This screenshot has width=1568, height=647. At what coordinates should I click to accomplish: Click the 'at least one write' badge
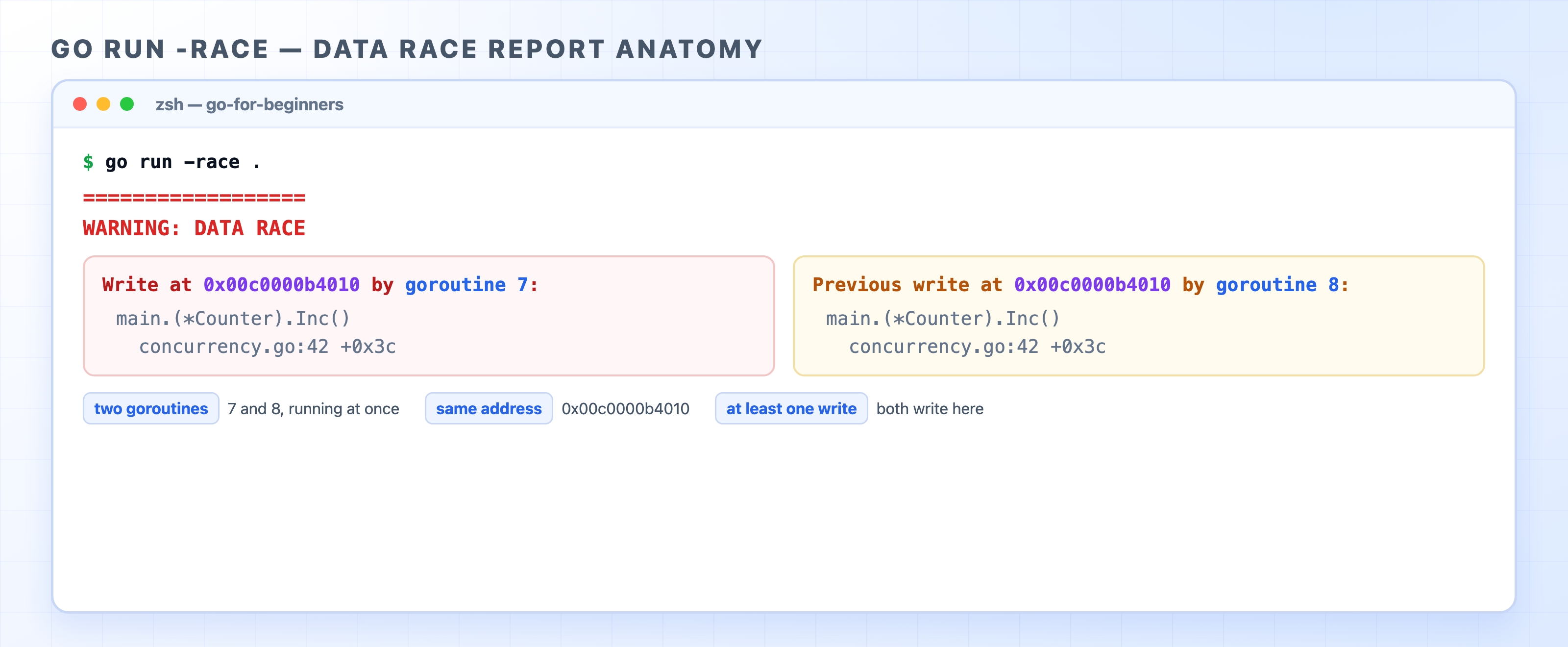[791, 408]
